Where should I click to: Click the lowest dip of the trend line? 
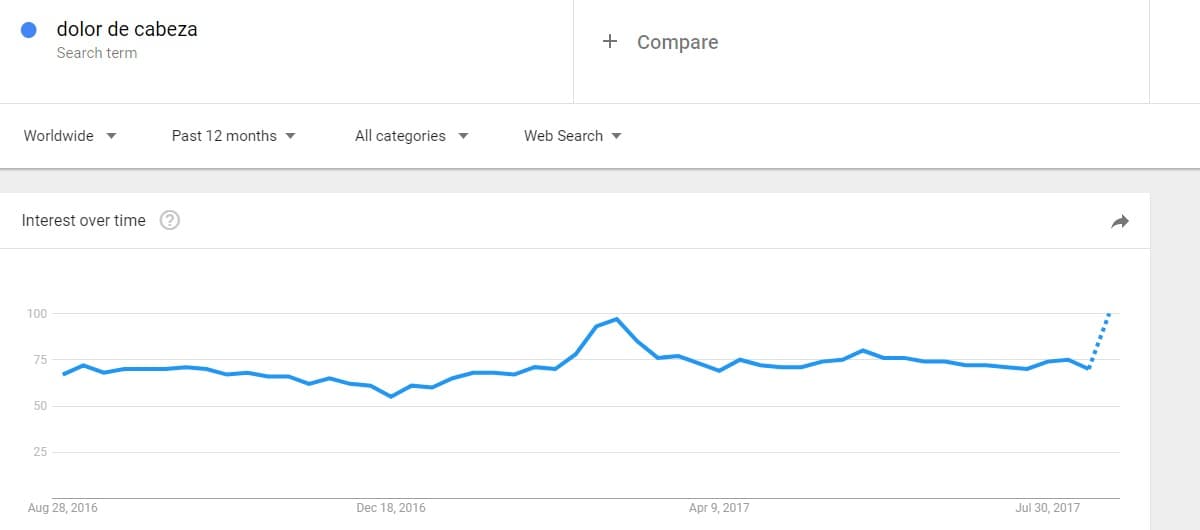(391, 396)
